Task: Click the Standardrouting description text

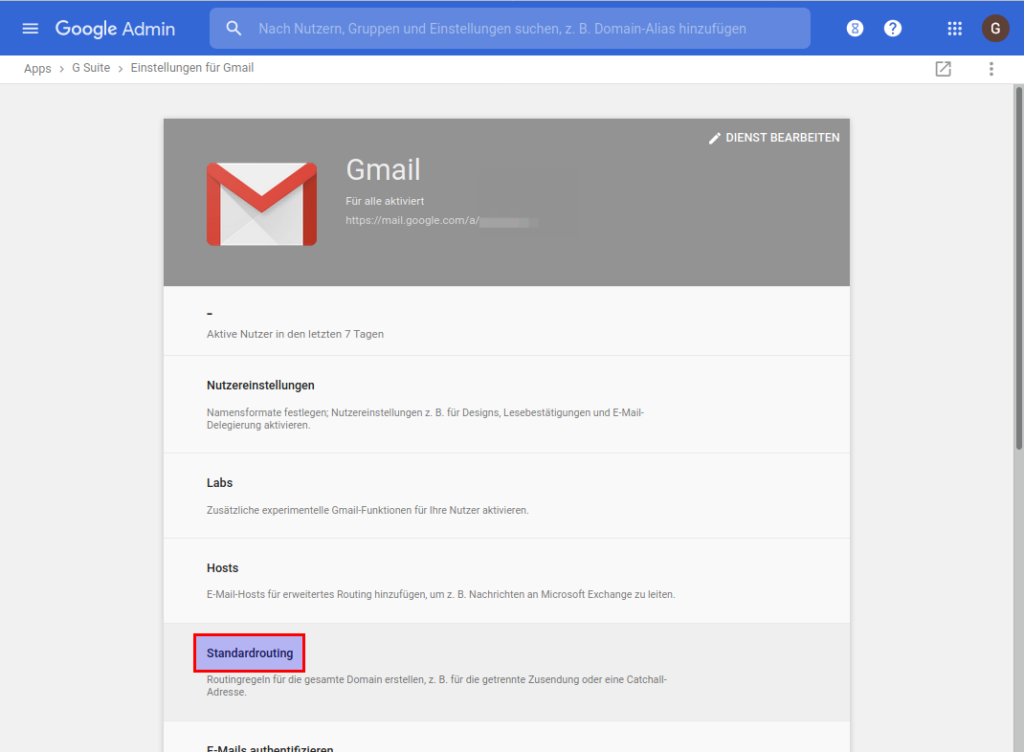Action: tap(436, 685)
